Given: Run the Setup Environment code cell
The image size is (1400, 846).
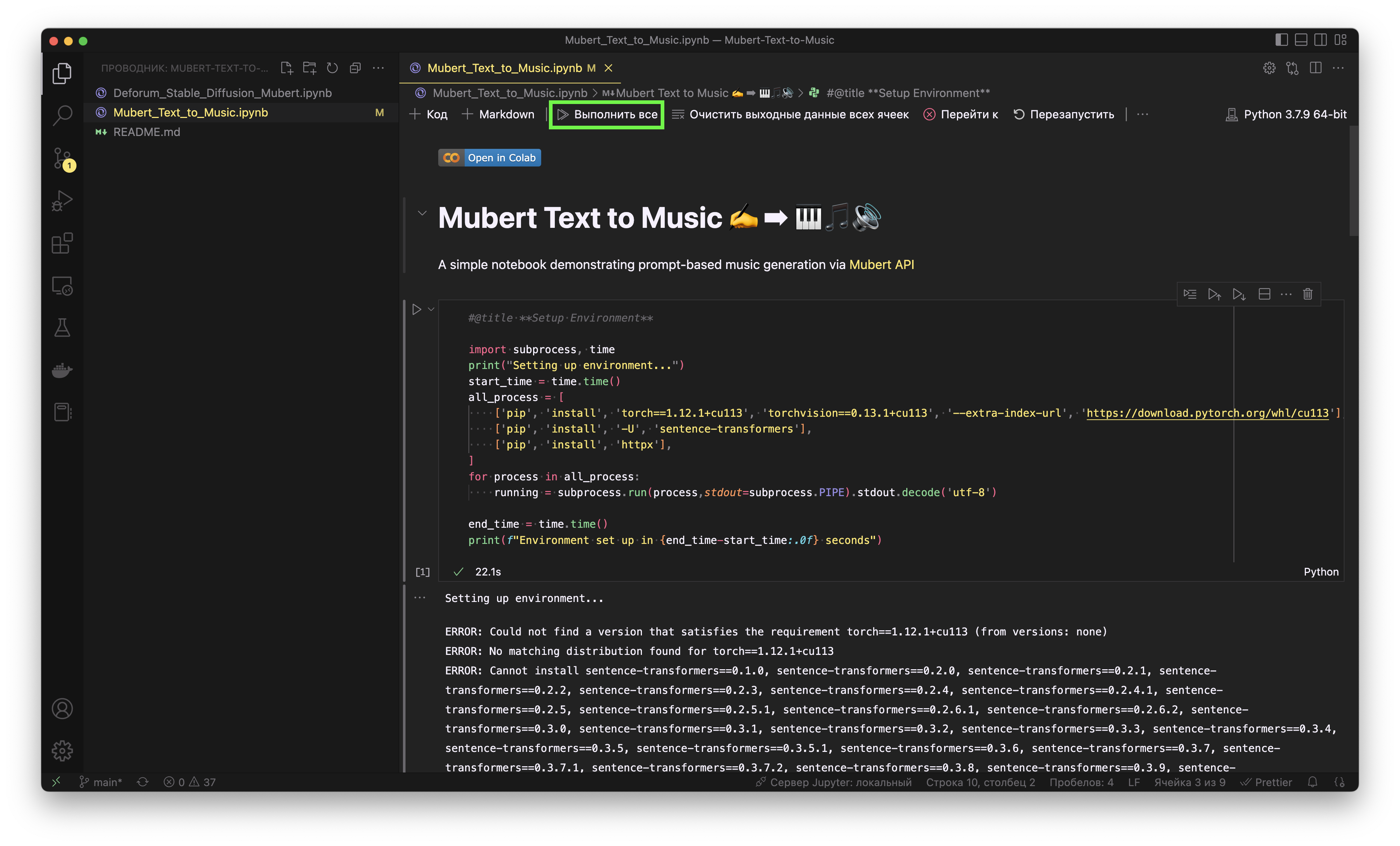Looking at the screenshot, I should [x=417, y=309].
